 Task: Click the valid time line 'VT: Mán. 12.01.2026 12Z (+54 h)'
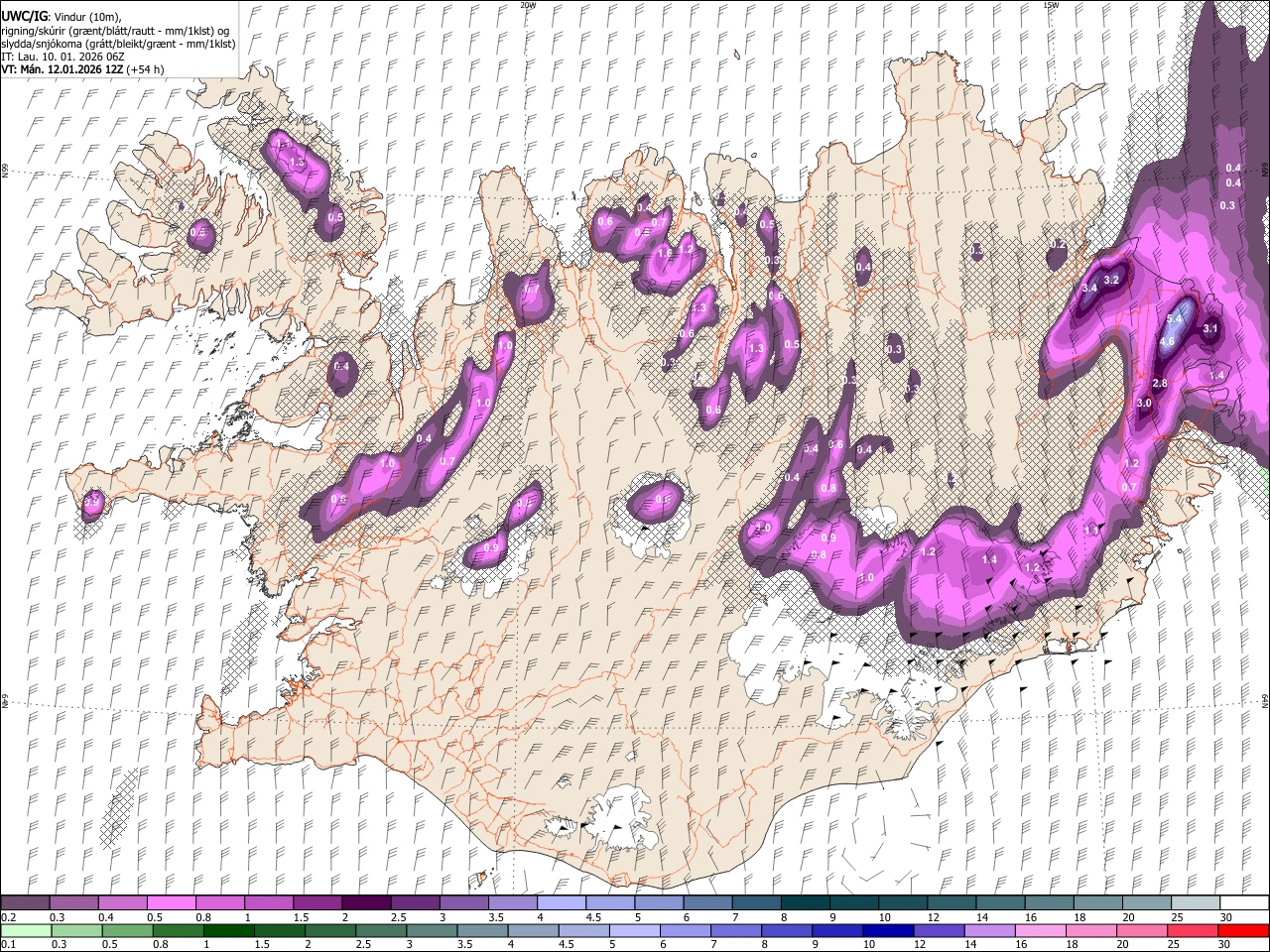coord(82,69)
